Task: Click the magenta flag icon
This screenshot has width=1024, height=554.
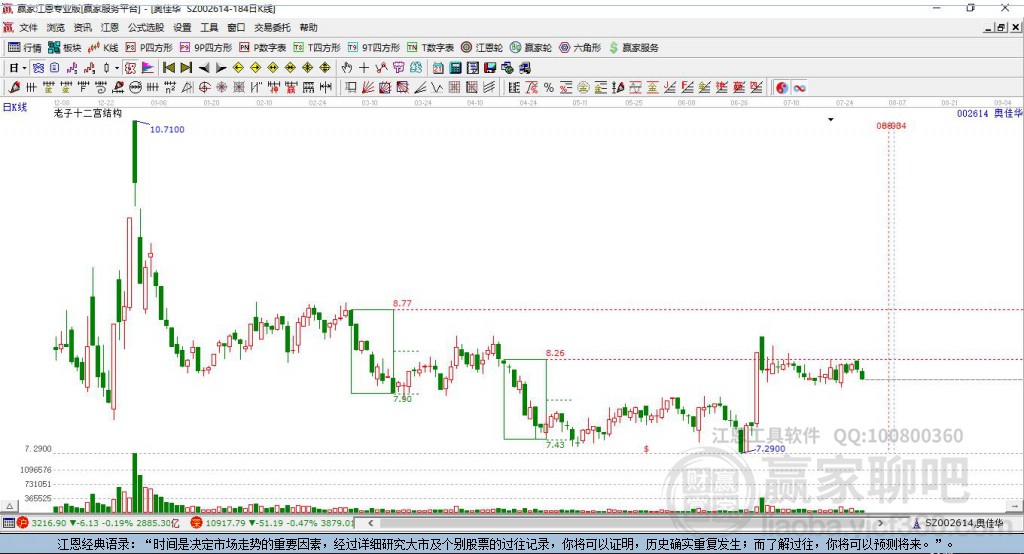Action: pyautogui.click(x=148, y=68)
